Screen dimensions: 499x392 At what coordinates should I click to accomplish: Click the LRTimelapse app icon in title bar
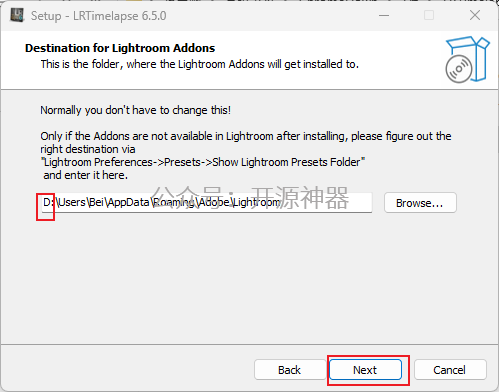[x=17, y=15]
